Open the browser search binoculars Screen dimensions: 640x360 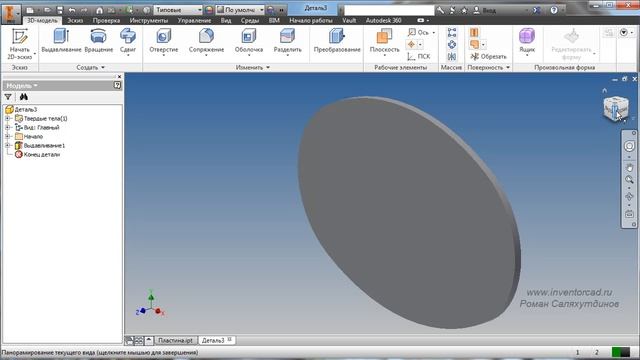pyautogui.click(x=24, y=97)
